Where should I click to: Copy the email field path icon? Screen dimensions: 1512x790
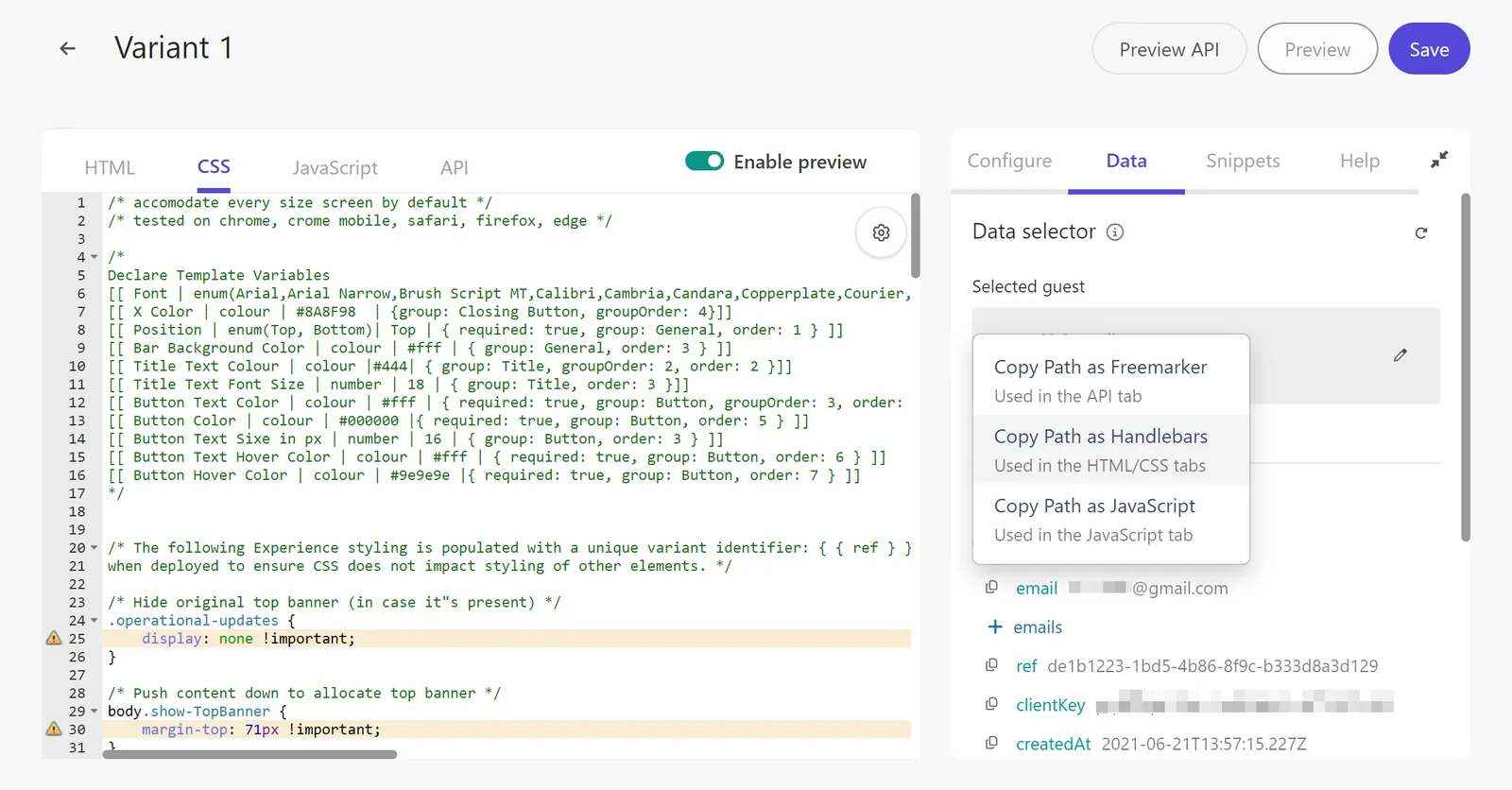(991, 588)
